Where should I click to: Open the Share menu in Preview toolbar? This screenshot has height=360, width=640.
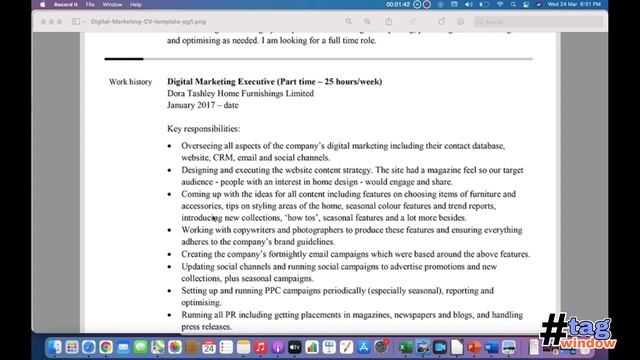pos(389,22)
